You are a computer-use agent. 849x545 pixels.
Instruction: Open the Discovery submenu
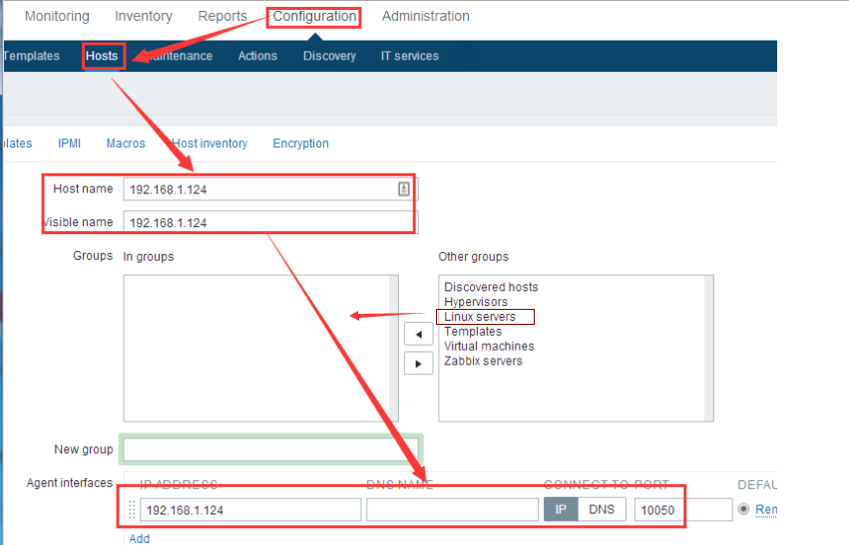pyautogui.click(x=329, y=56)
